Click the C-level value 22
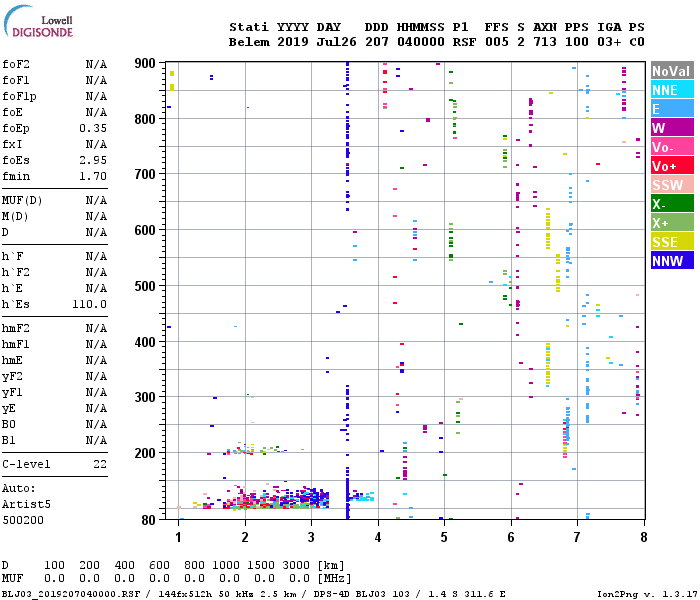 [x=100, y=464]
